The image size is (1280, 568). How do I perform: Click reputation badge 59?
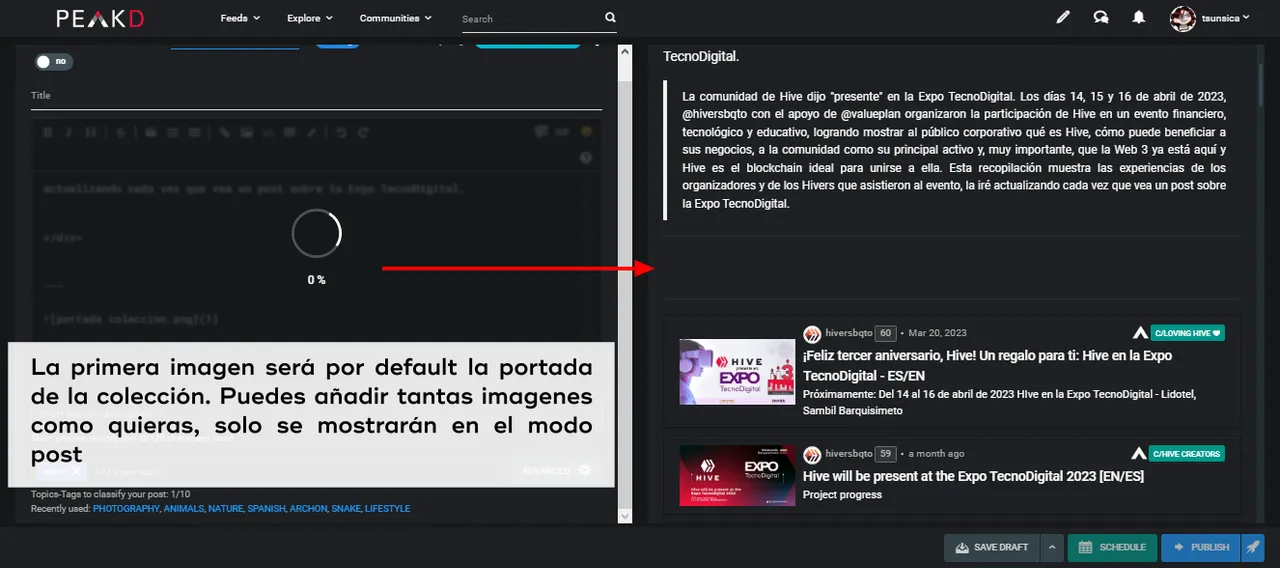885,454
